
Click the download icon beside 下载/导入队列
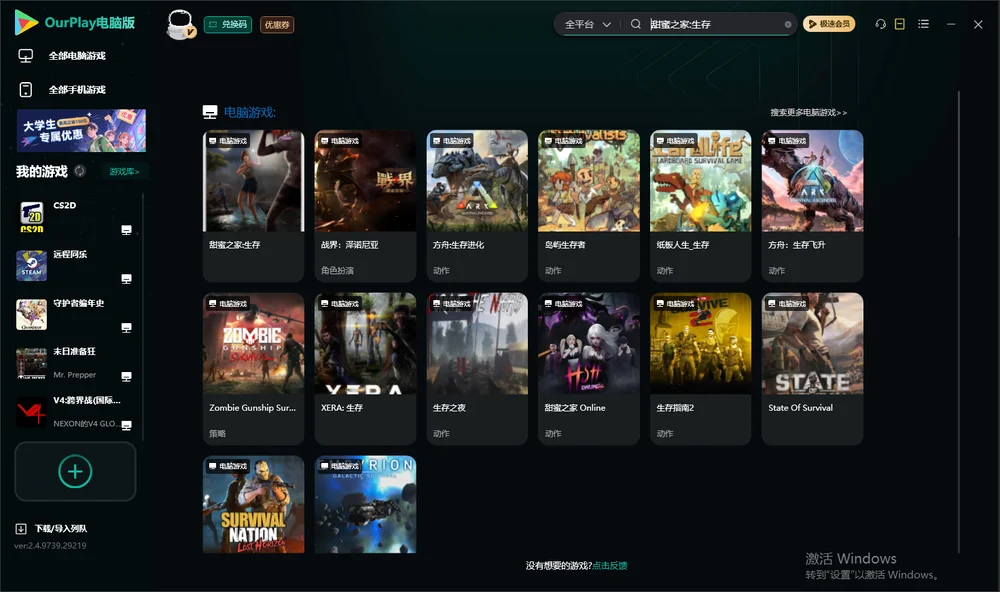21,529
